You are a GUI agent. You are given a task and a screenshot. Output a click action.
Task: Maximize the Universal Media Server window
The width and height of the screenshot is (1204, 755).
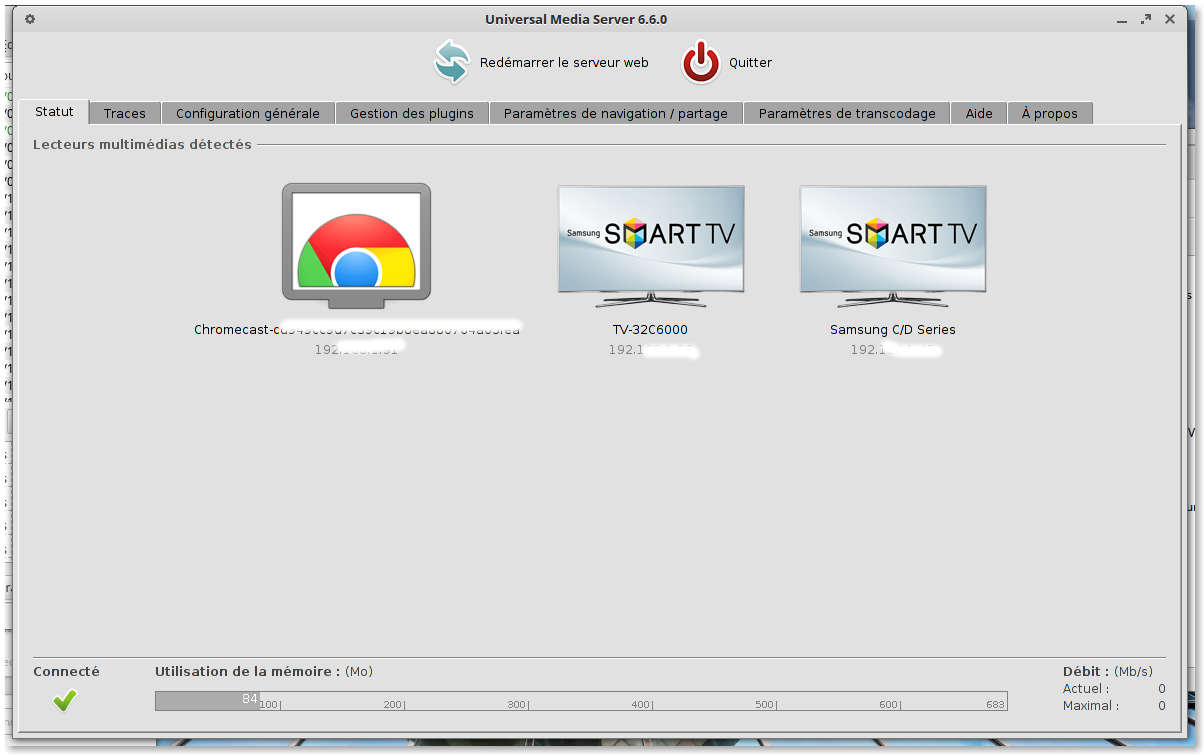tap(1146, 19)
